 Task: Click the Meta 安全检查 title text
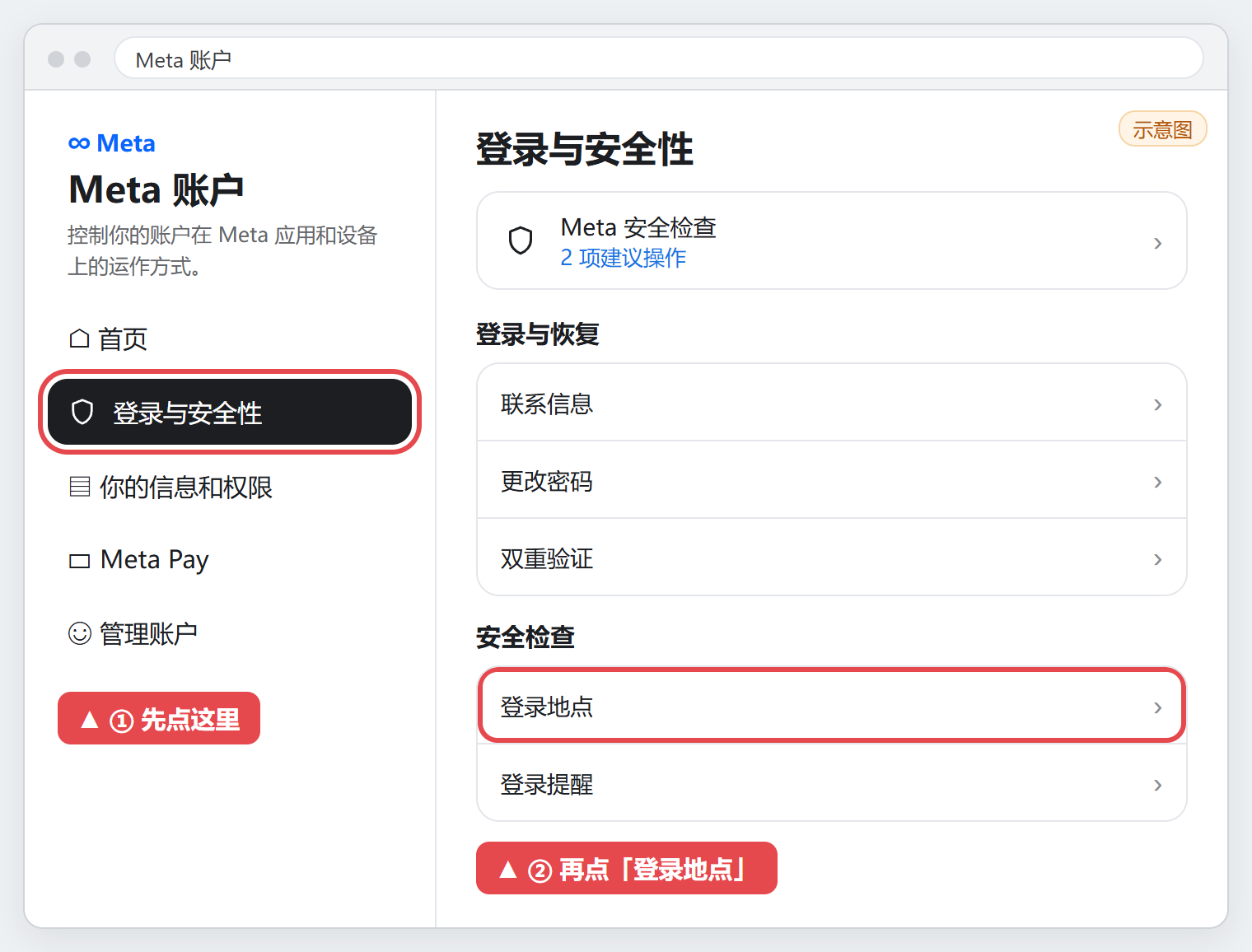point(638,227)
